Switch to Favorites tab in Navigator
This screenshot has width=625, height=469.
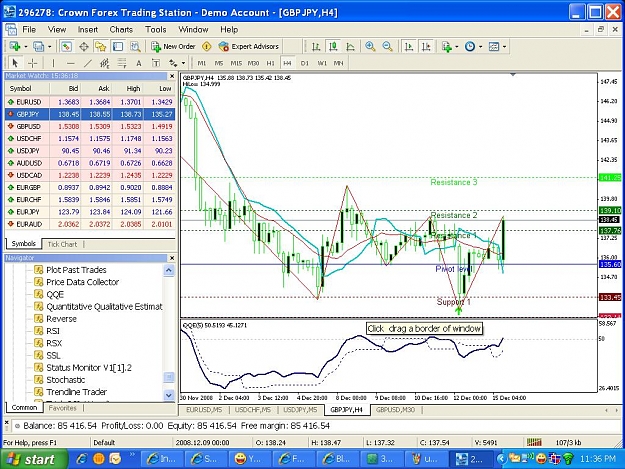(62, 408)
